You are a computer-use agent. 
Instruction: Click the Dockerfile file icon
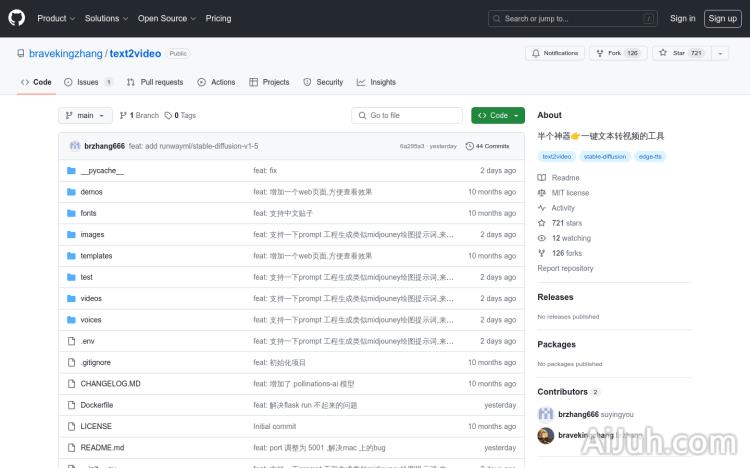click(x=71, y=405)
